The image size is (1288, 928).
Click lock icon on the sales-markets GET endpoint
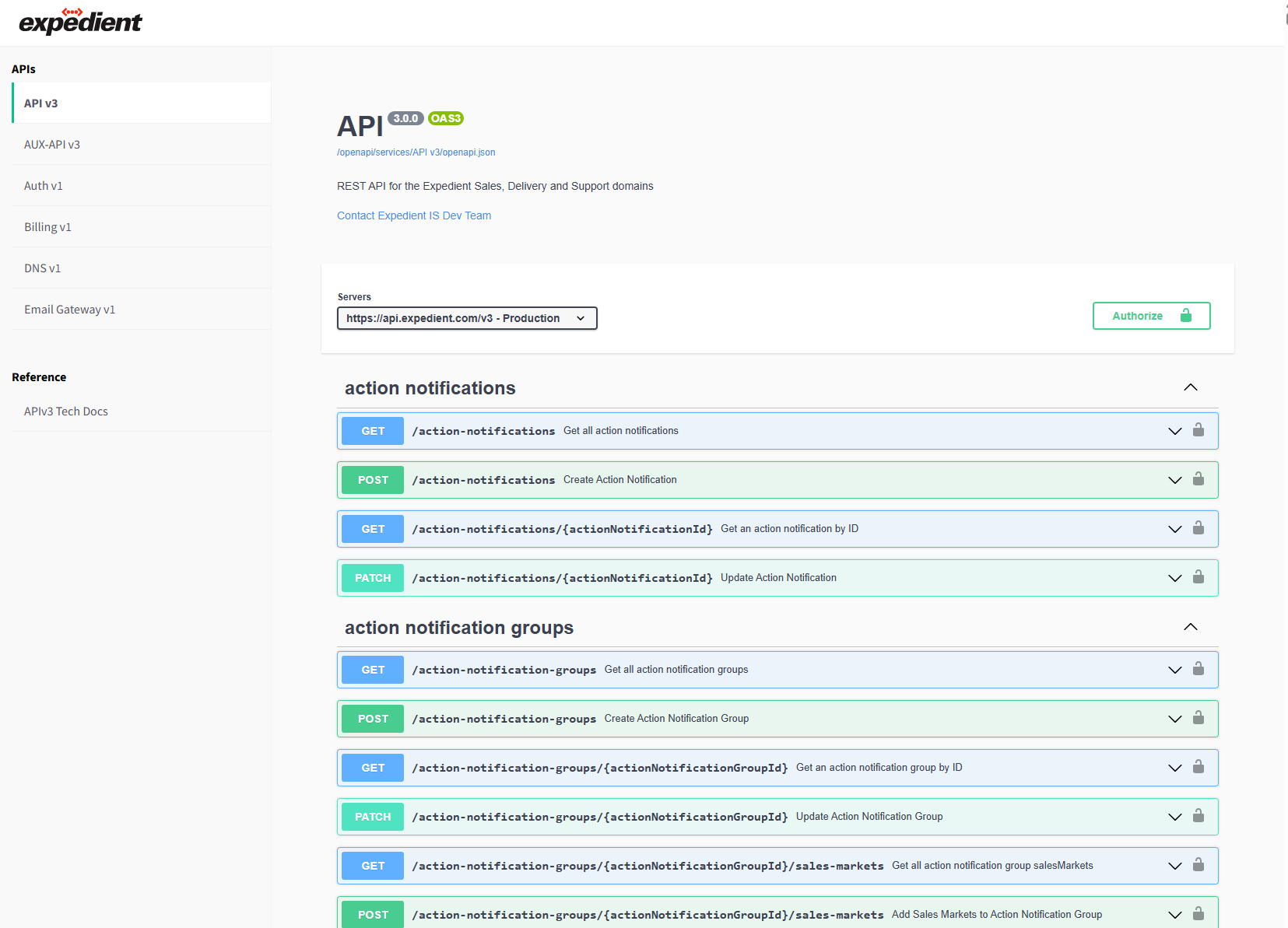click(x=1199, y=865)
